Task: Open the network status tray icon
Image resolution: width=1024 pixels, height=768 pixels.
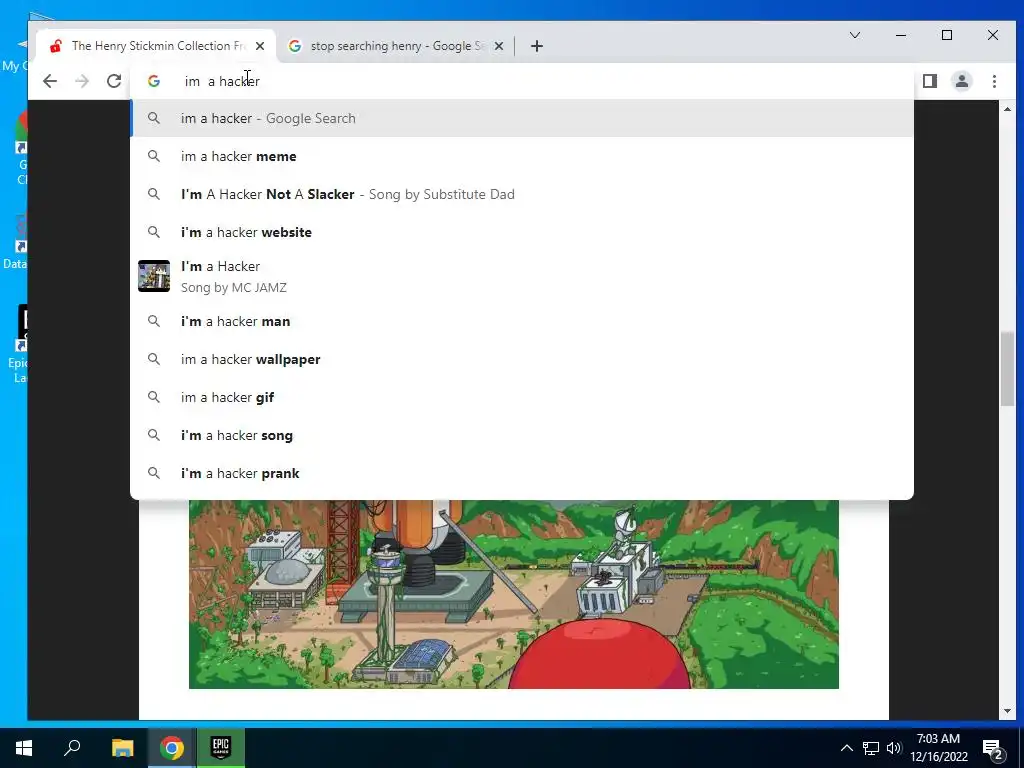Action: click(x=871, y=748)
